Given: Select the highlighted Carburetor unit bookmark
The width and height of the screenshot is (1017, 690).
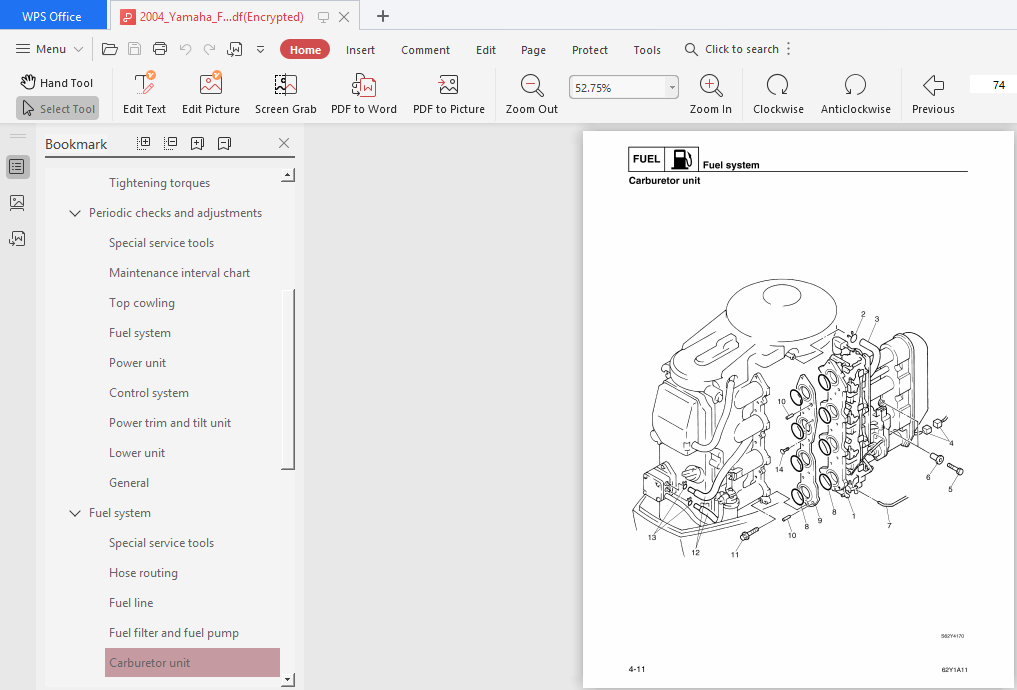Looking at the screenshot, I should [193, 663].
